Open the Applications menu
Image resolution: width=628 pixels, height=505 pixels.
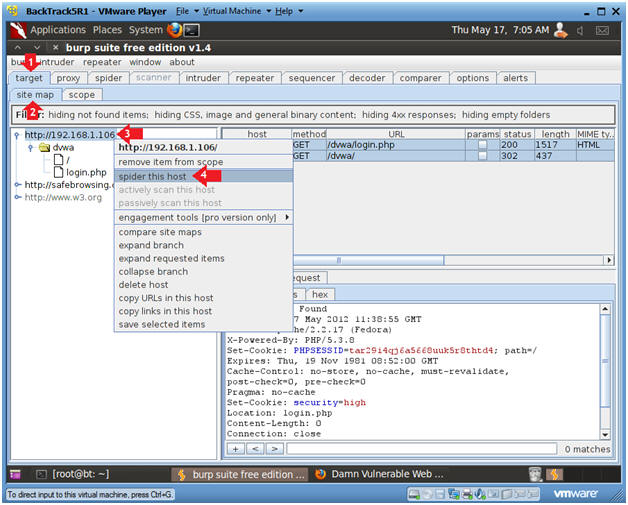(x=58, y=30)
